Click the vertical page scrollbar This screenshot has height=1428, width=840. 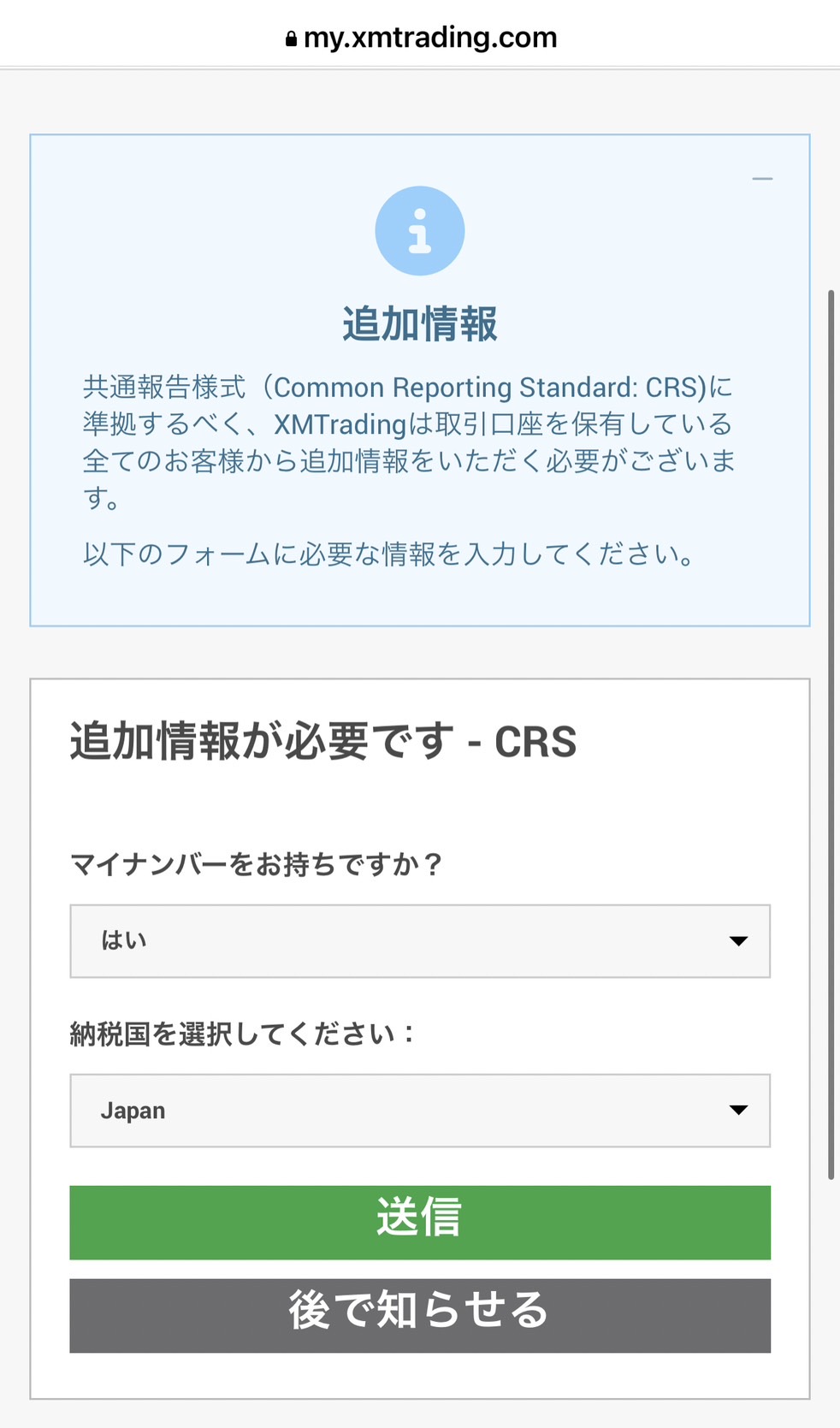click(831, 735)
